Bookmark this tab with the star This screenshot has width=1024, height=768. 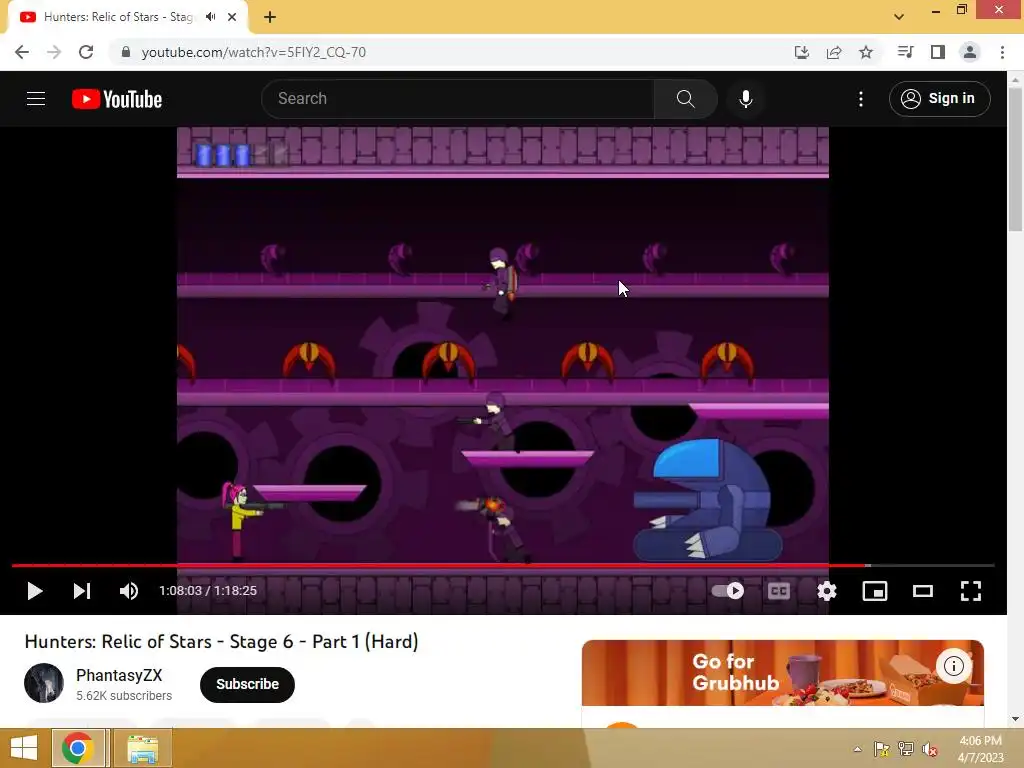(x=866, y=52)
